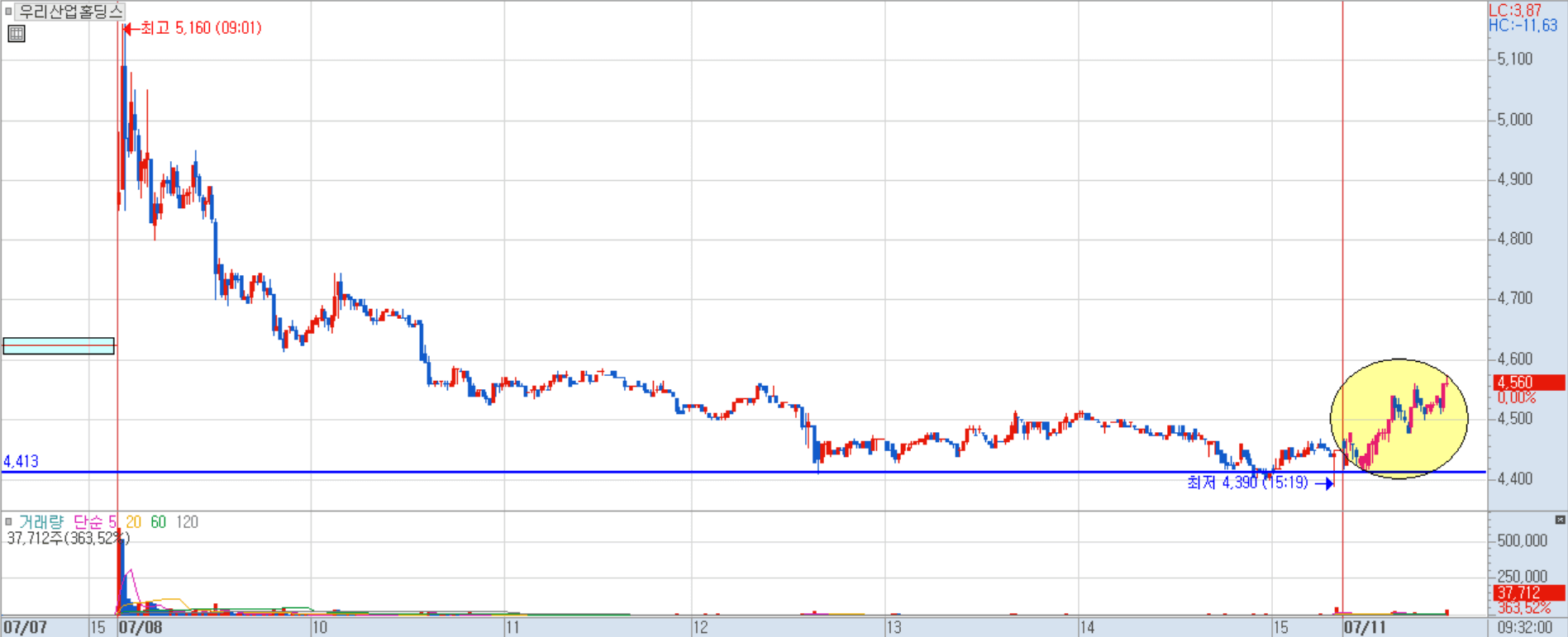Click the cyan previous-close box on 07/07
1568x637 pixels.
point(59,346)
